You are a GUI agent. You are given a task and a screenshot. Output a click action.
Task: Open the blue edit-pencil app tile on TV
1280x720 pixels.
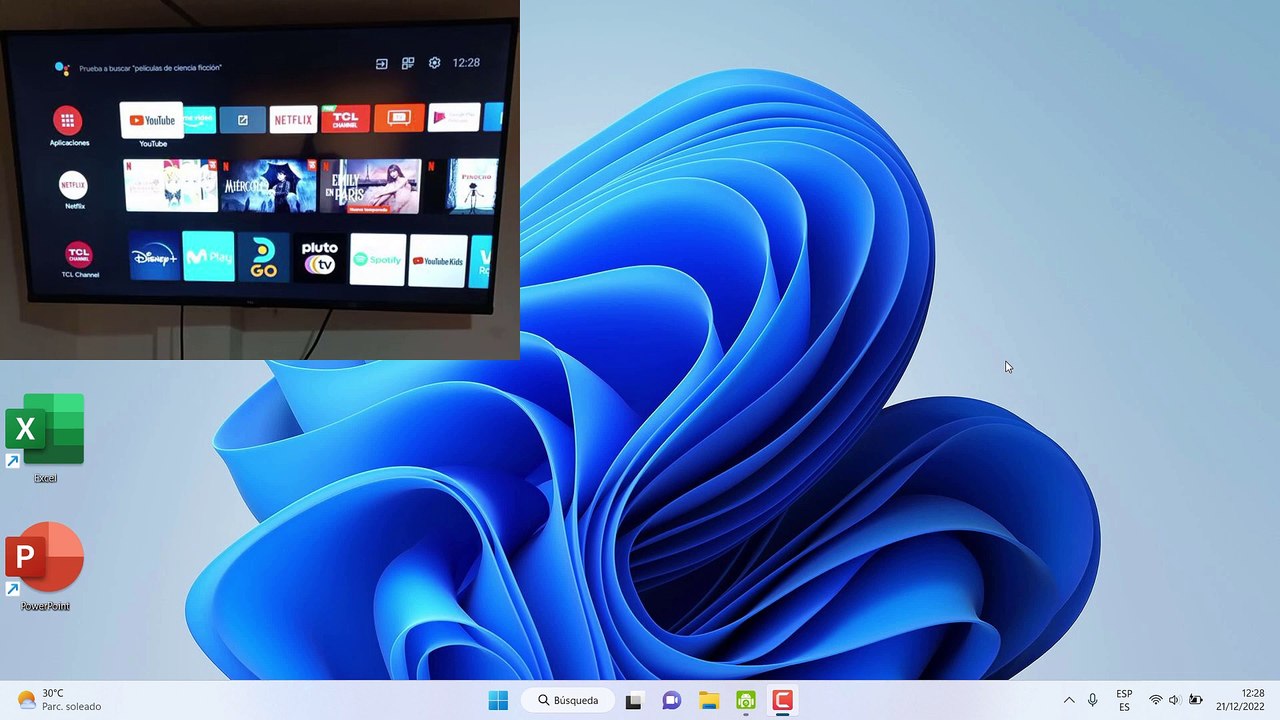pos(242,120)
